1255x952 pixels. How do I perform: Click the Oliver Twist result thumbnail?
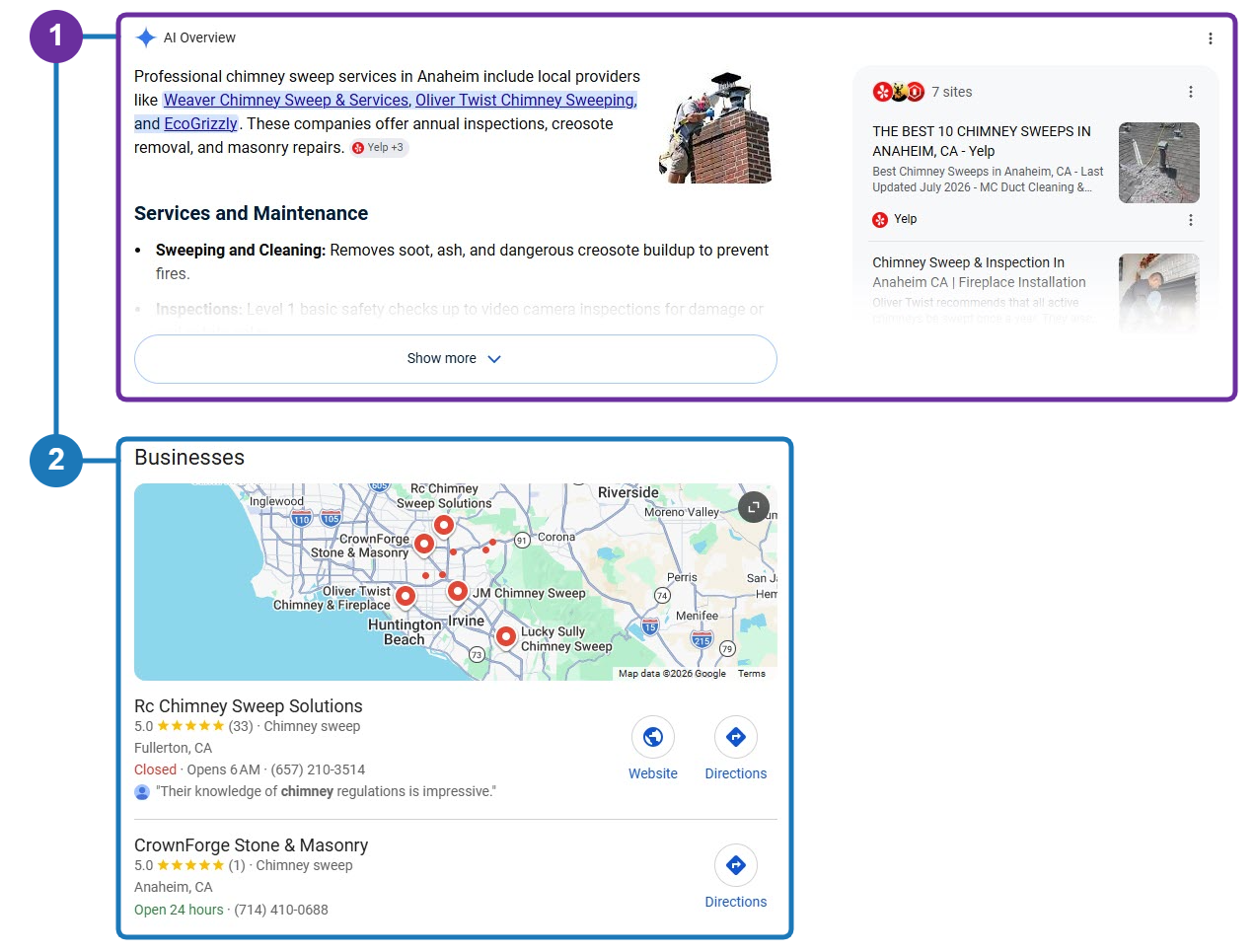1159,292
